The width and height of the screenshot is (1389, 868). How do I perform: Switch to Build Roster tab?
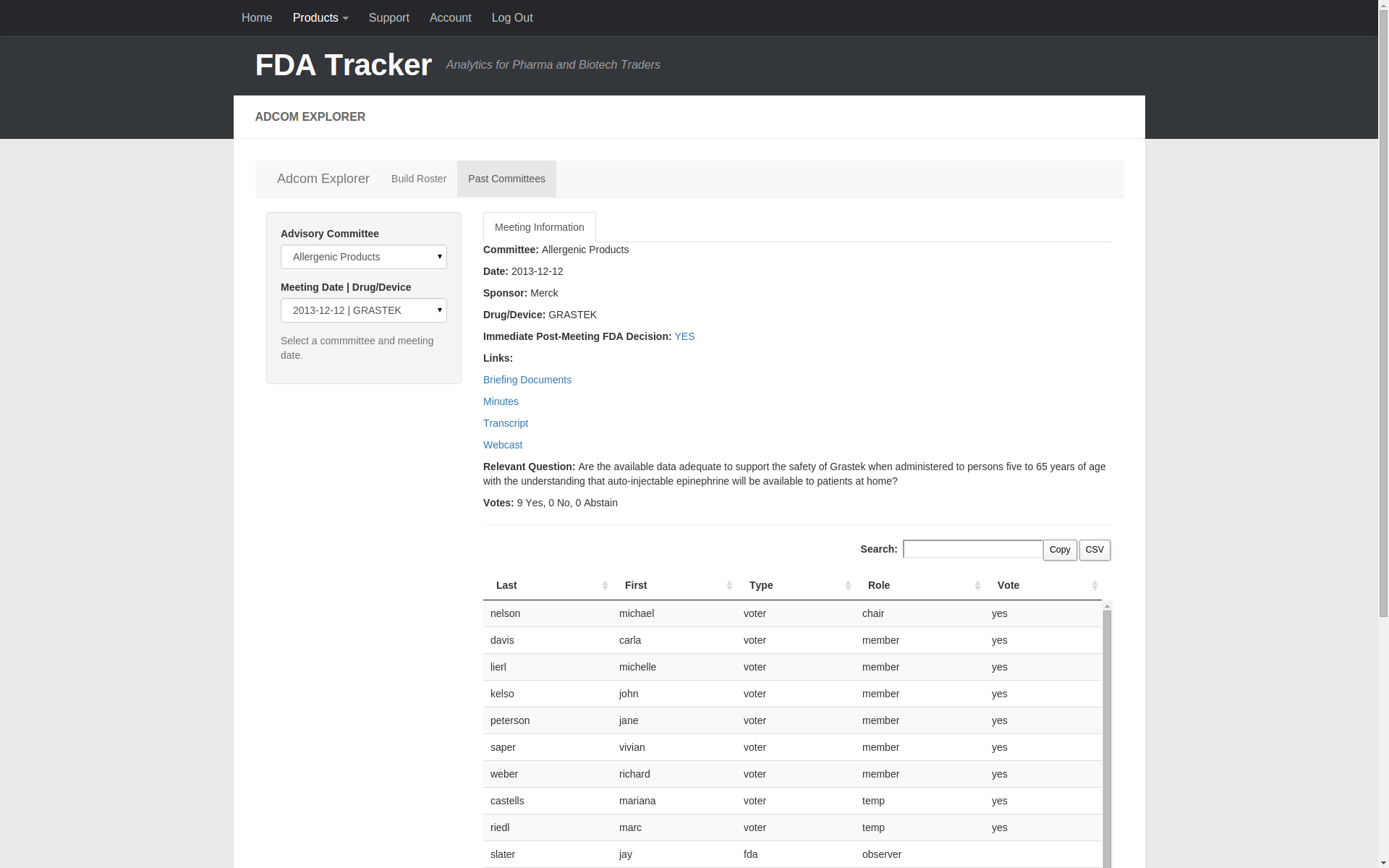pos(418,179)
